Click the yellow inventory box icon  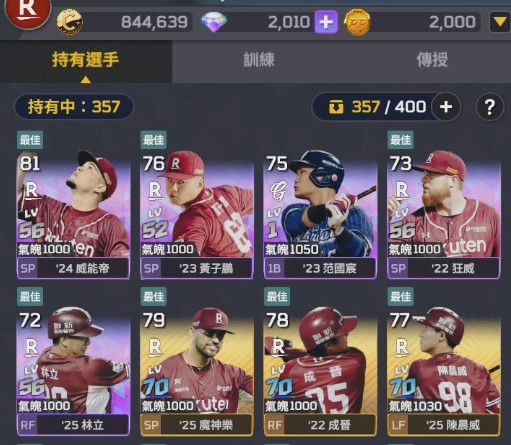click(x=336, y=107)
